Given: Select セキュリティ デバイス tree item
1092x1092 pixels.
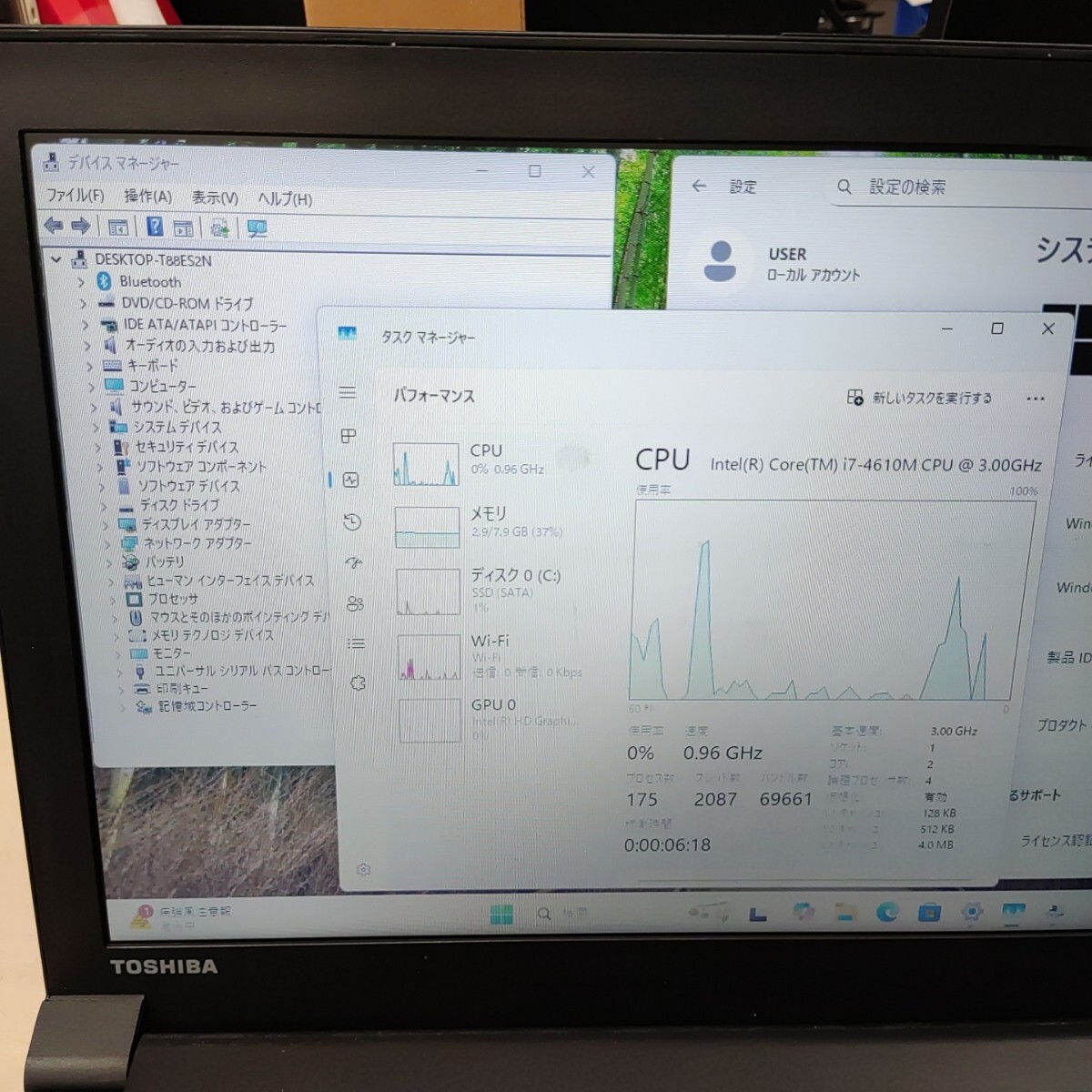Looking at the screenshot, I should tap(187, 447).
